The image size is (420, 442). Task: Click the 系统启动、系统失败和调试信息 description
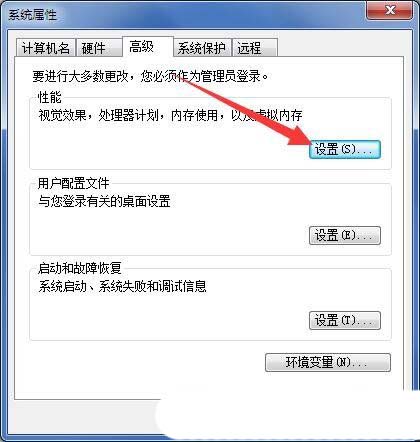pyautogui.click(x=122, y=286)
